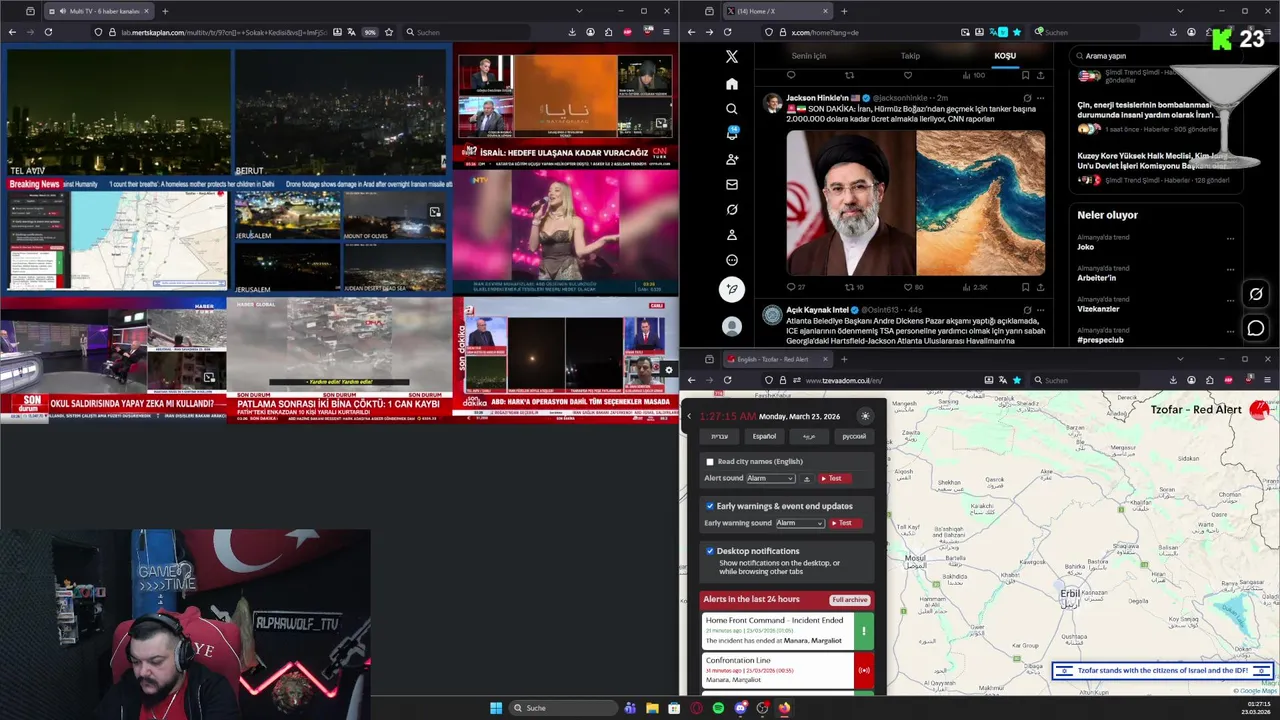Open Grok icon in the X sidebar
The image size is (1280, 720).
[x=732, y=210]
